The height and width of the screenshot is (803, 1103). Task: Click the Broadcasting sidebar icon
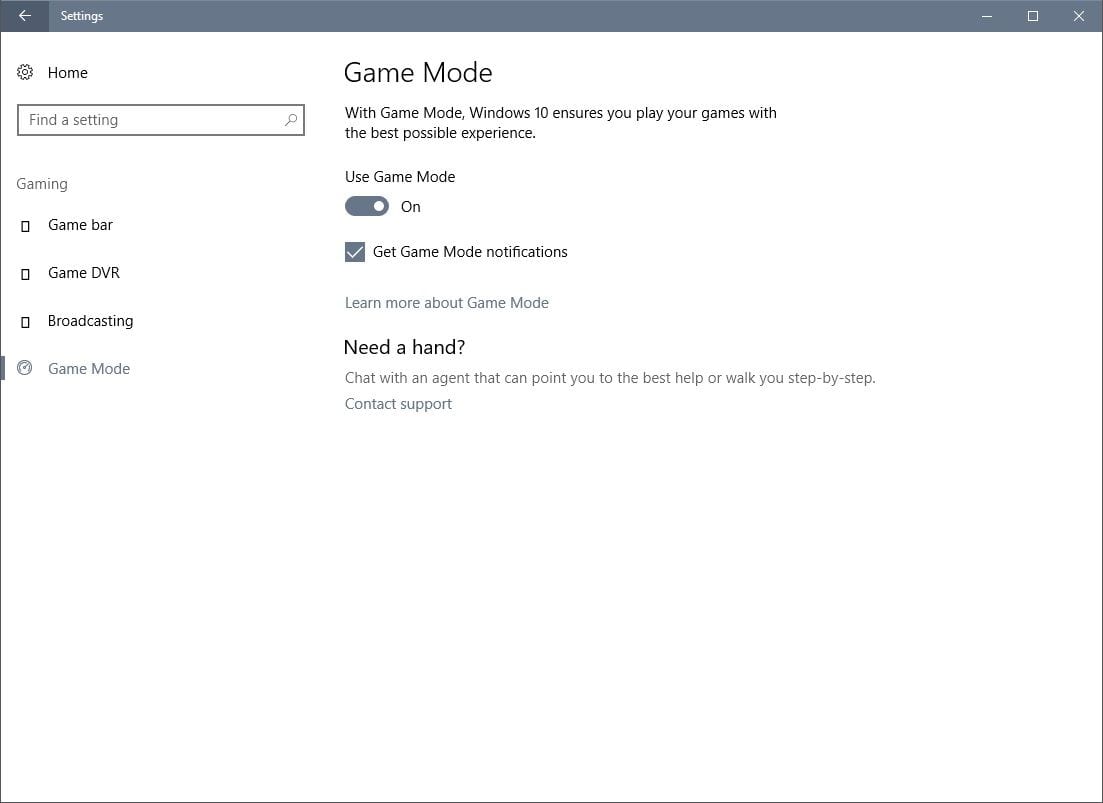(x=25, y=321)
